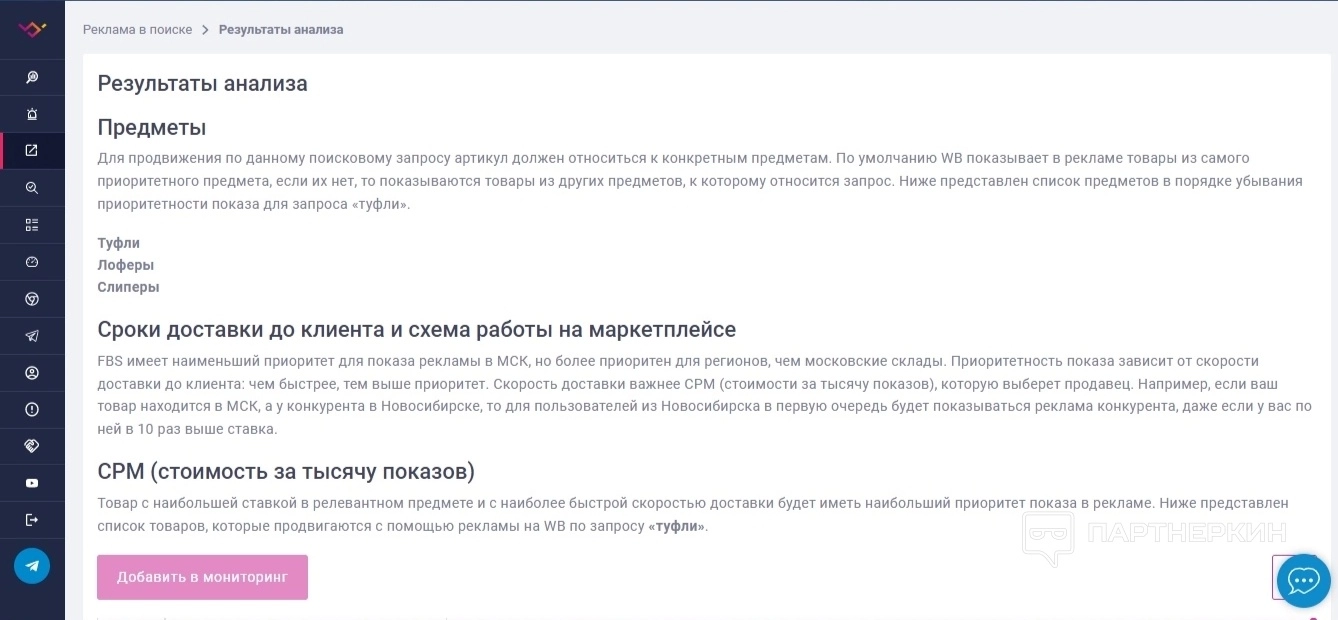
Task: Select the active external-link icon in sidebar
Action: (32, 151)
